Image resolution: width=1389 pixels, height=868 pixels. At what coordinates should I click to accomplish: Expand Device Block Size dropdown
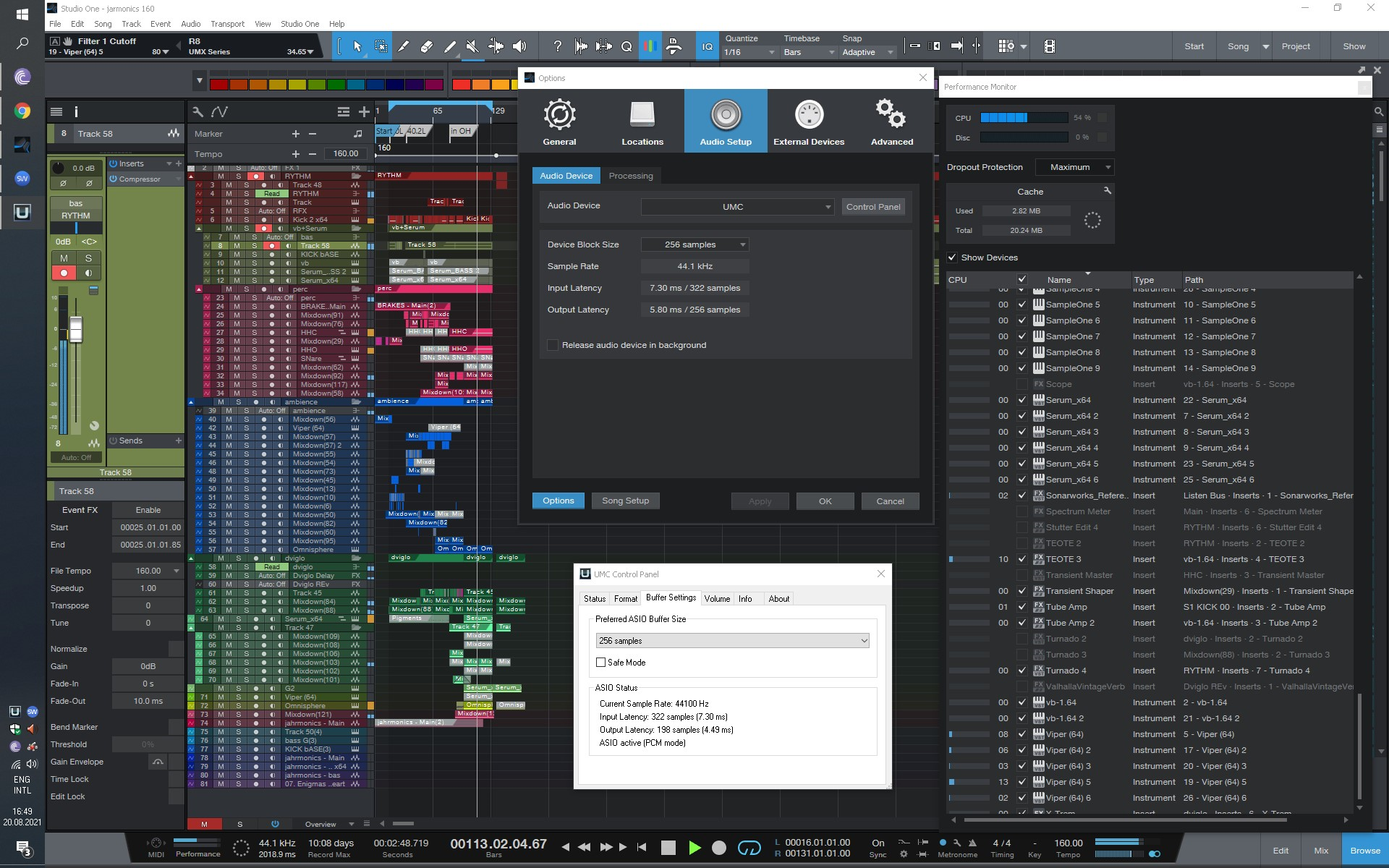click(x=694, y=244)
